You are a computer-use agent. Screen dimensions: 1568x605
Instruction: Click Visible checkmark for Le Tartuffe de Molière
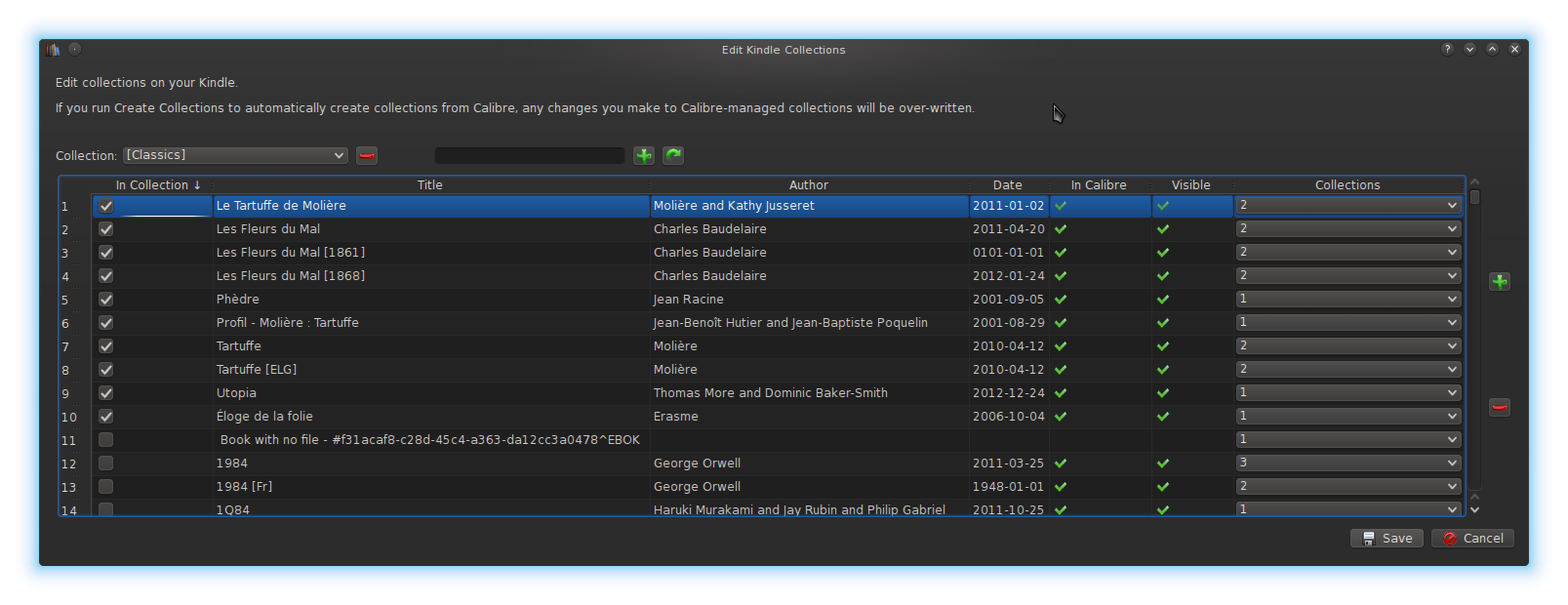click(x=1163, y=206)
